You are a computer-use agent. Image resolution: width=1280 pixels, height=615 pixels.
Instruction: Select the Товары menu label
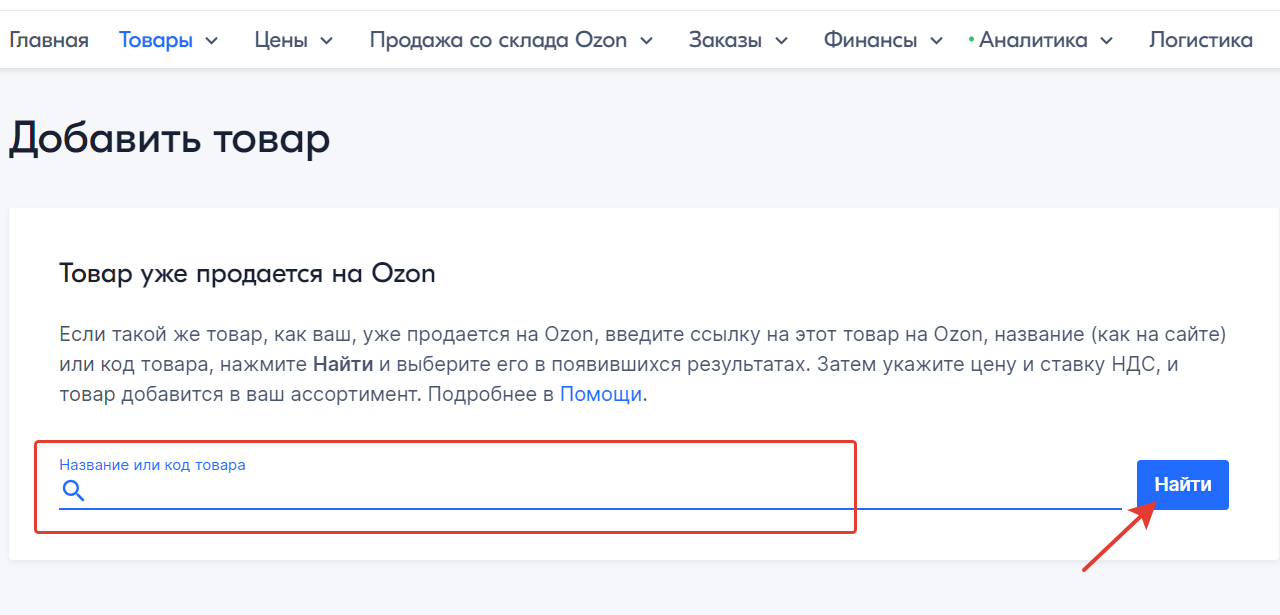(x=156, y=40)
